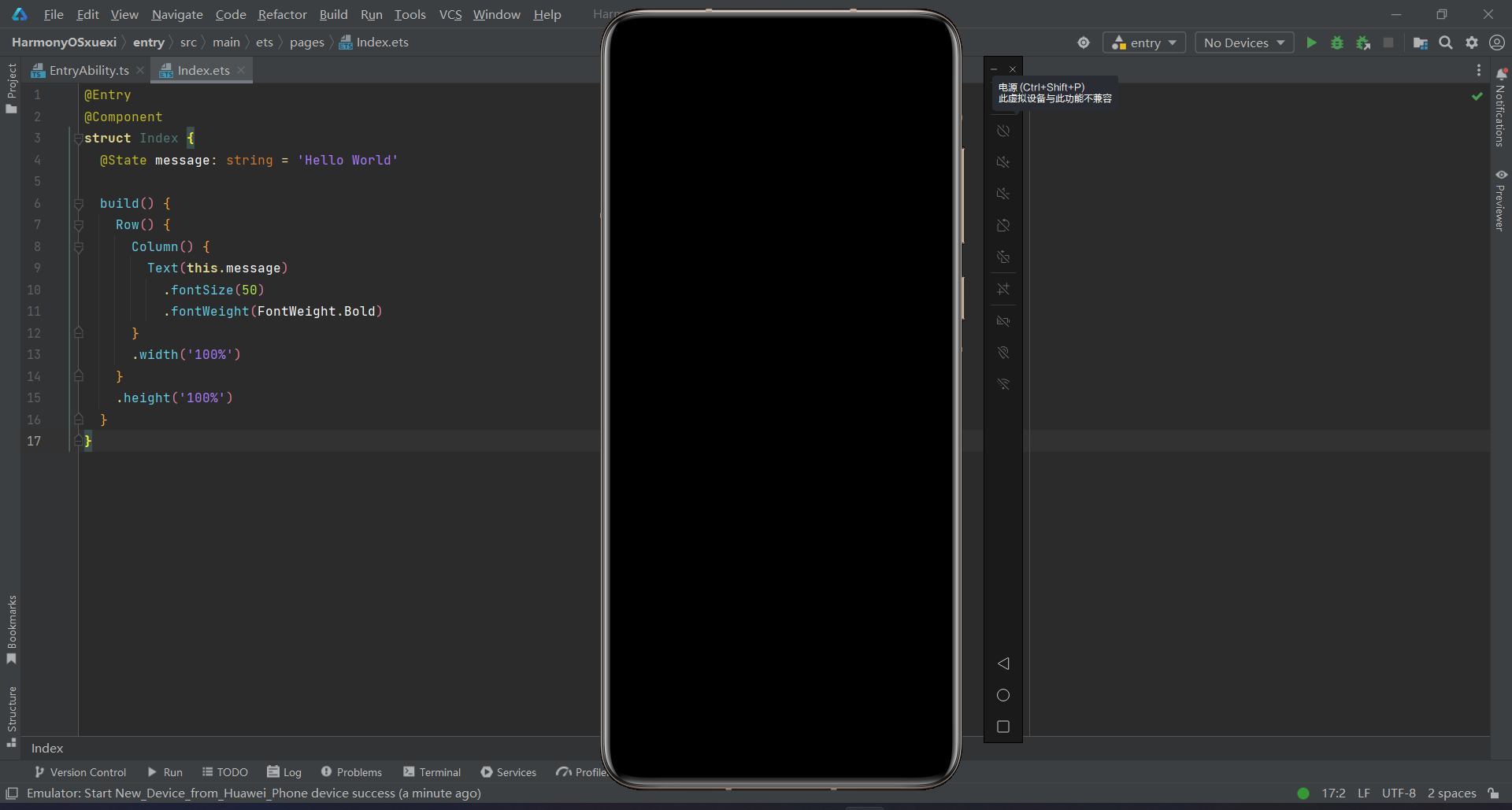
Task: Click the user account avatar icon
Action: click(x=1497, y=43)
